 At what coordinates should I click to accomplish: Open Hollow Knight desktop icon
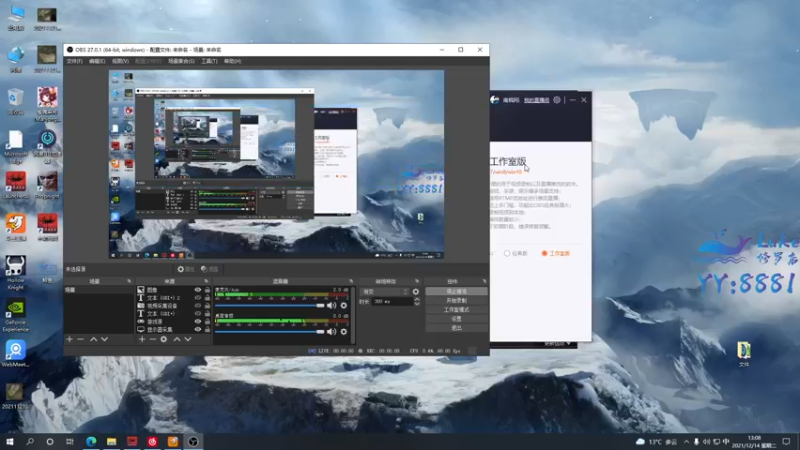point(15,272)
